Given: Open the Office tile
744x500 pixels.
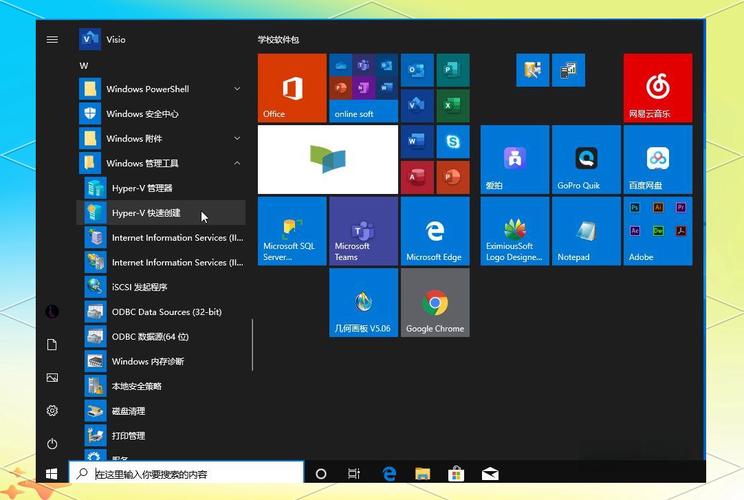Looking at the screenshot, I should 292,88.
